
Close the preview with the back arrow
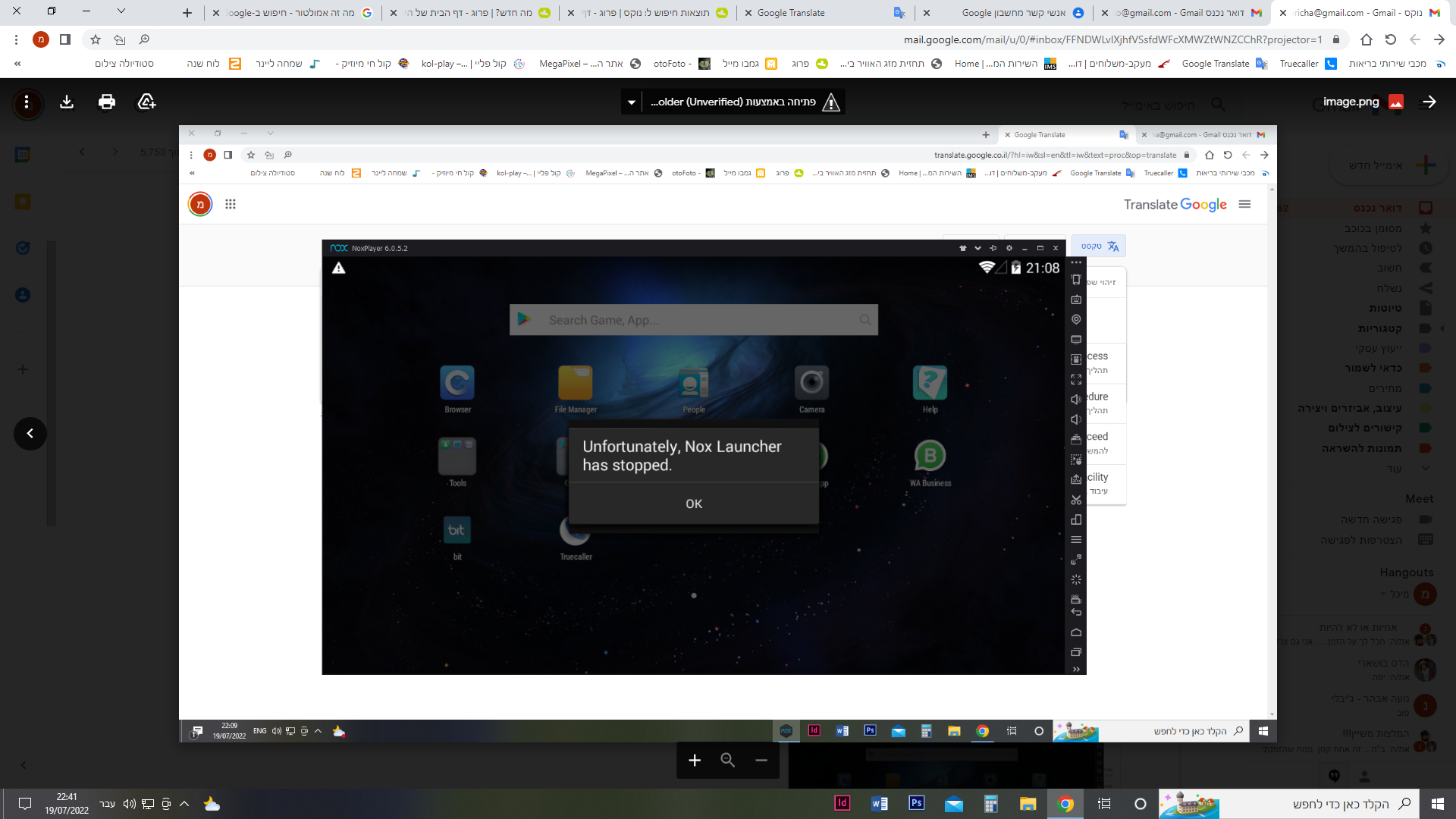[x=1429, y=102]
